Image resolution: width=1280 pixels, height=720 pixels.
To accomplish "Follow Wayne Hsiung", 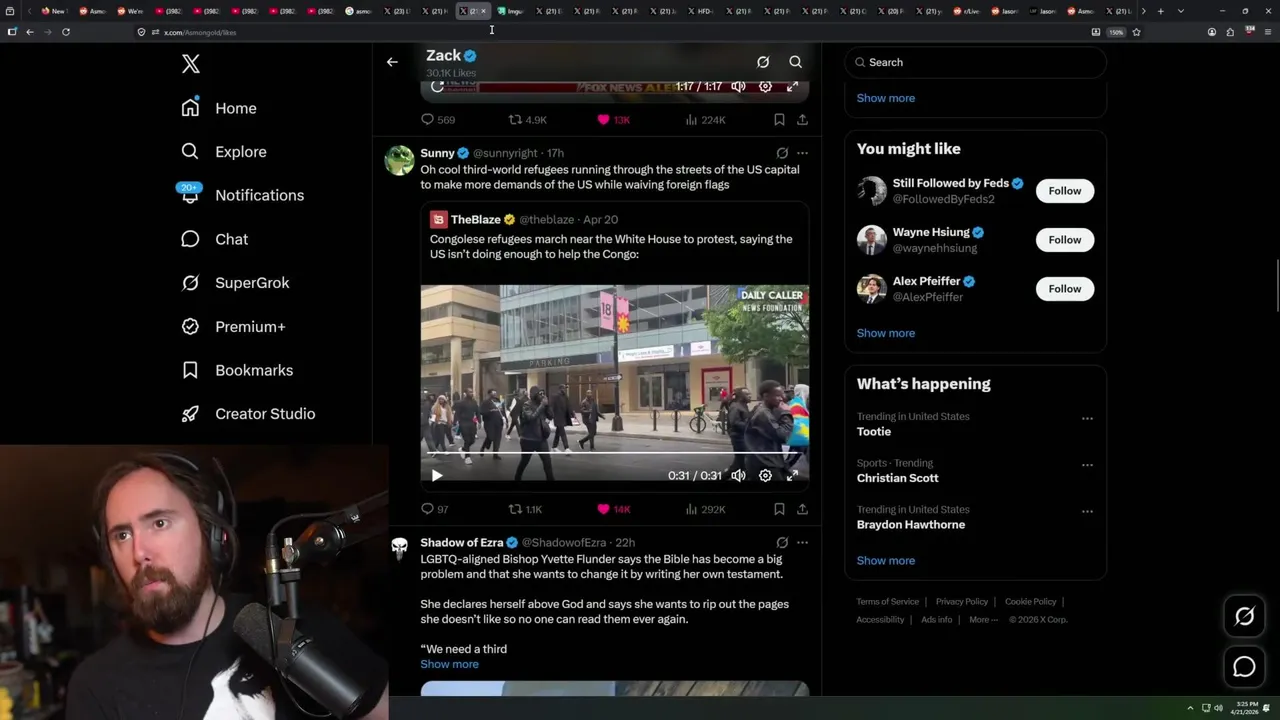I will [x=1065, y=240].
